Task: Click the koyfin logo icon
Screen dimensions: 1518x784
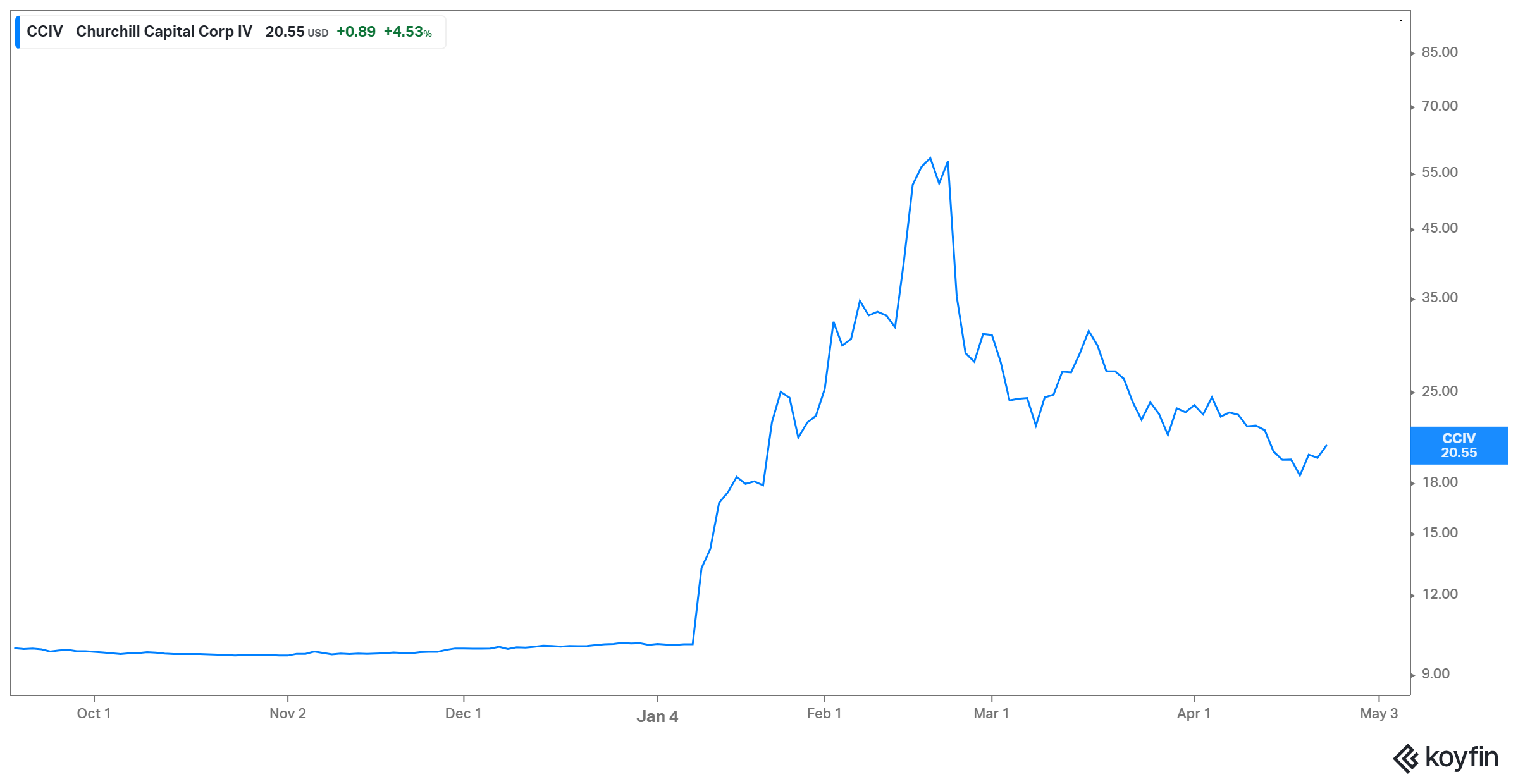Action: click(x=1406, y=759)
